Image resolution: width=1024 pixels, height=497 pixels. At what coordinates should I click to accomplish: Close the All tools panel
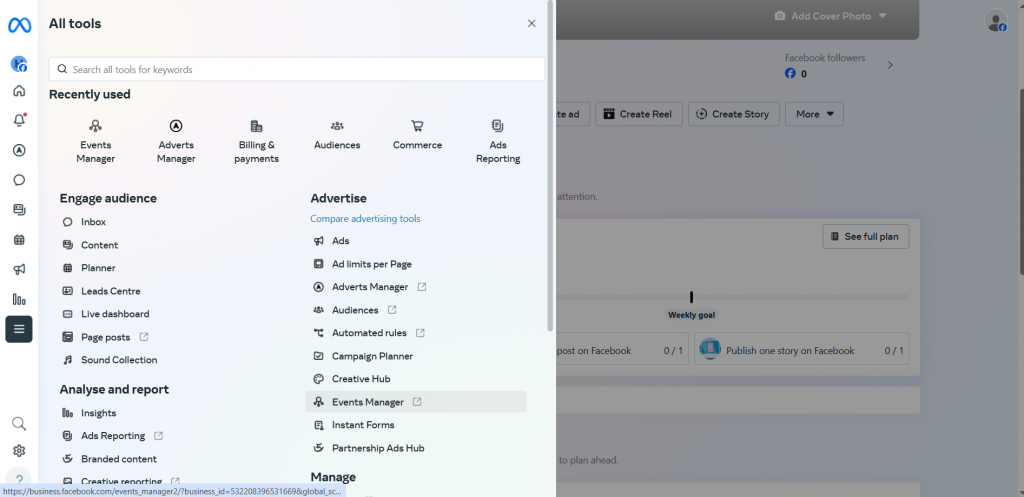click(x=532, y=24)
